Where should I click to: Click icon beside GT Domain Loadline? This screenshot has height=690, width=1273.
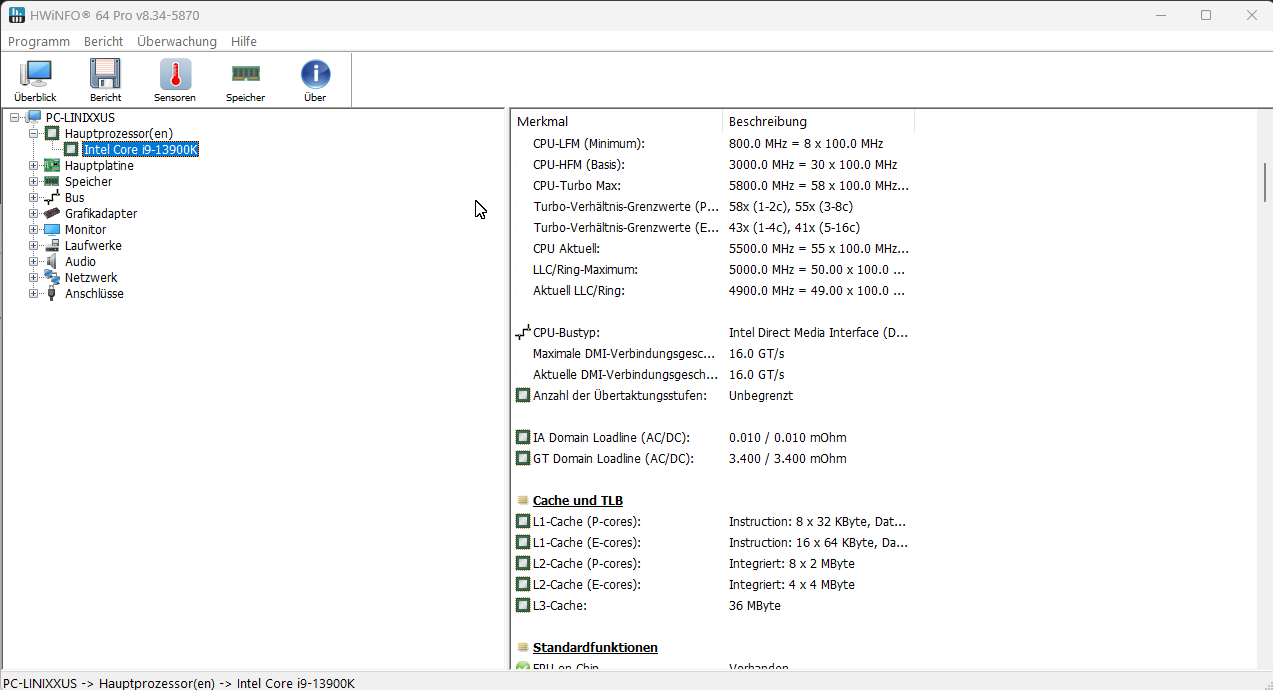pos(523,458)
